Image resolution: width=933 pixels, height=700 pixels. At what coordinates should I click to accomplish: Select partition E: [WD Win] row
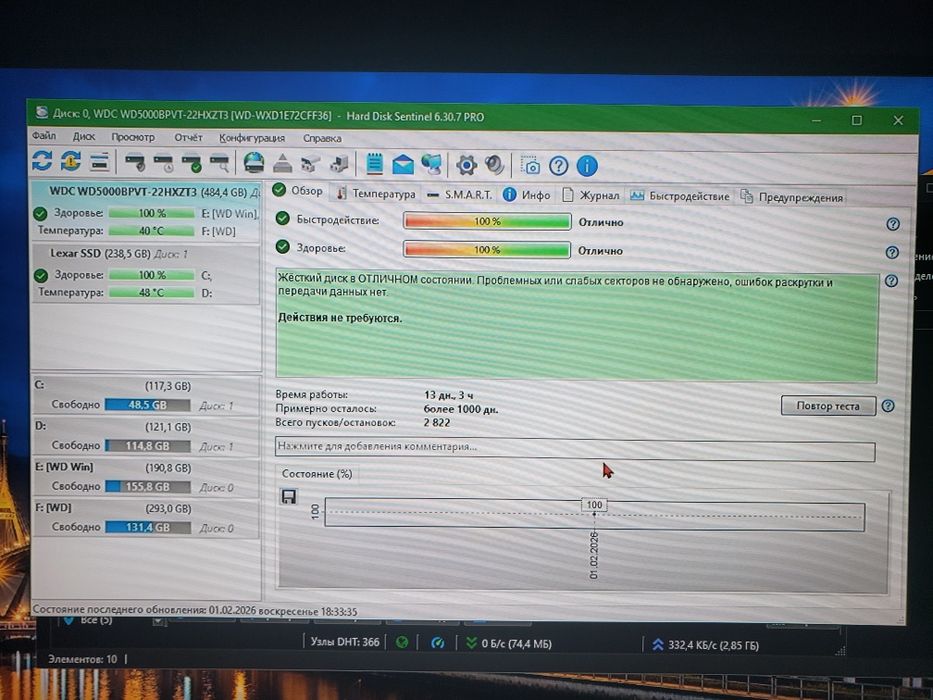(x=146, y=477)
